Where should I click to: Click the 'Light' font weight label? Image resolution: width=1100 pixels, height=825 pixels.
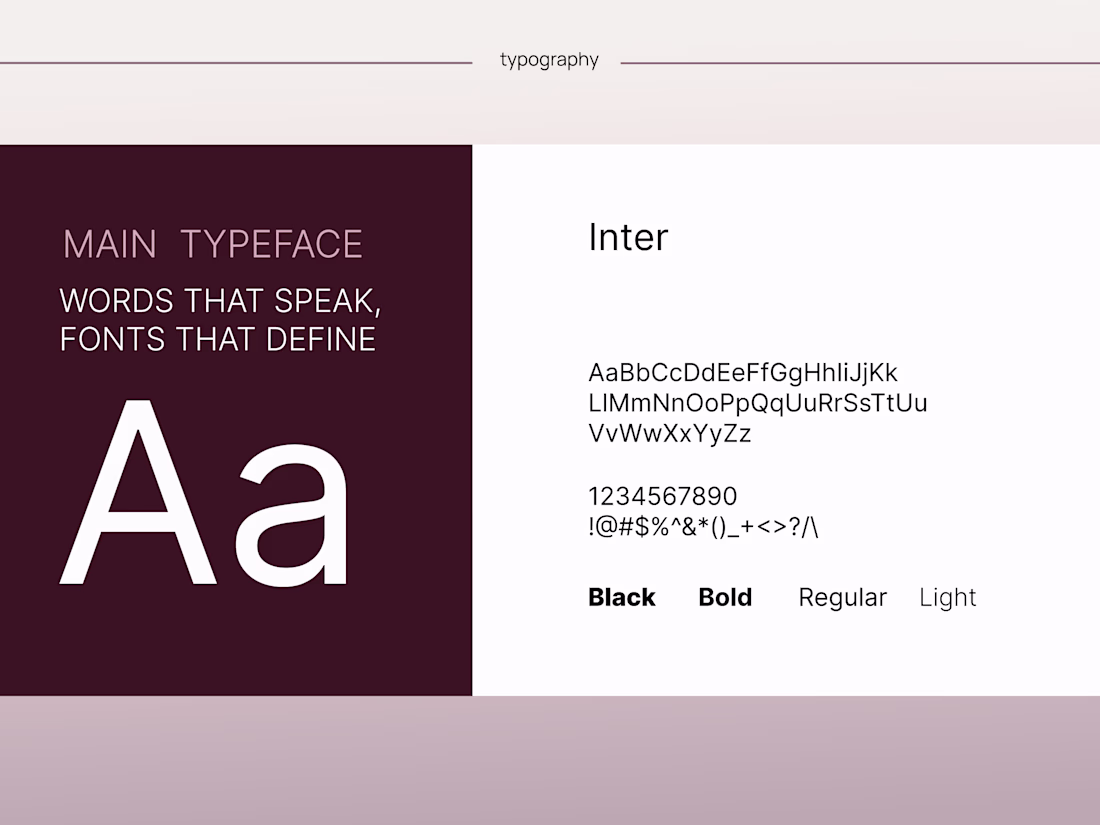pos(948,598)
